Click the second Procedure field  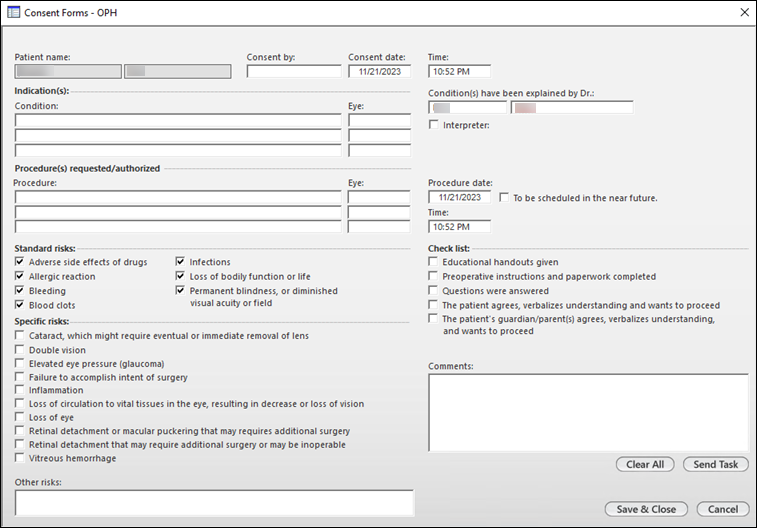click(x=178, y=212)
